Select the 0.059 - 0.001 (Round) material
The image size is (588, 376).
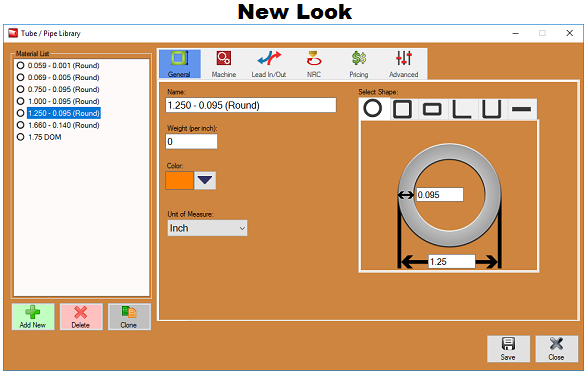point(58,66)
